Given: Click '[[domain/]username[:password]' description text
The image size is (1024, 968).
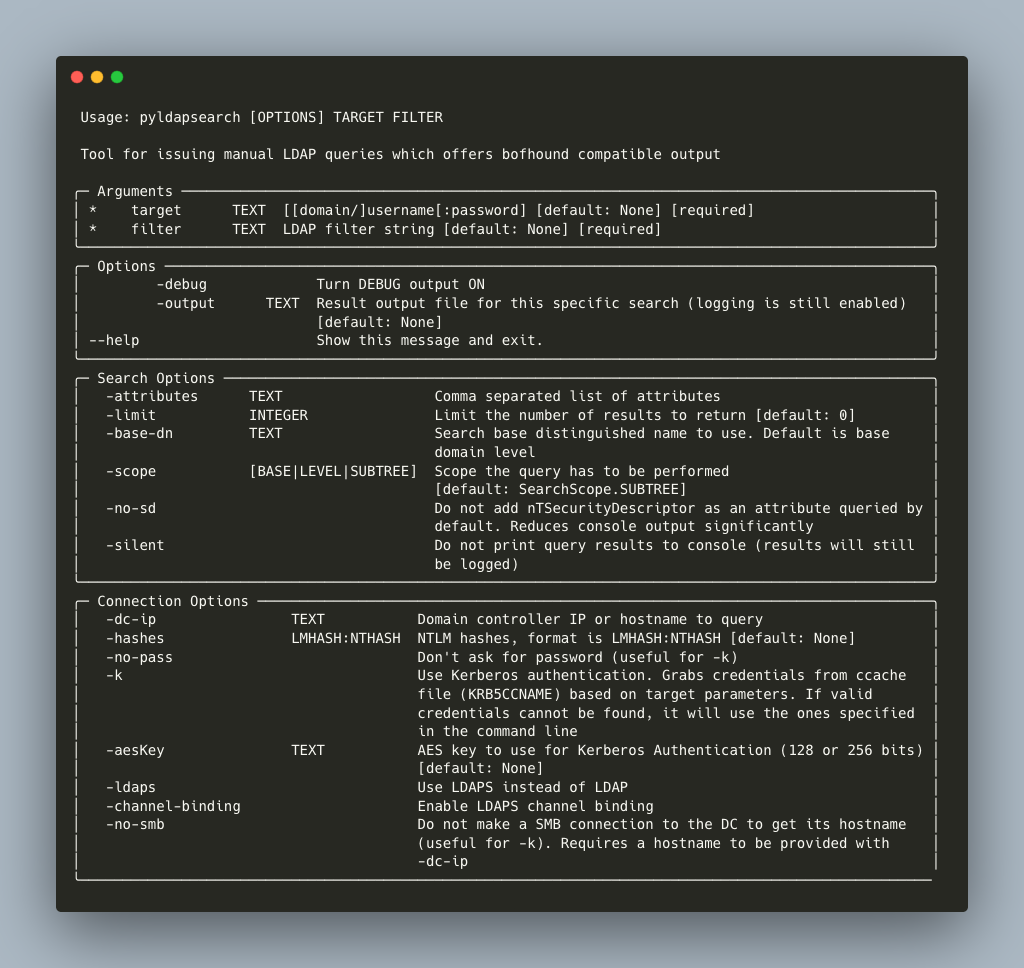Looking at the screenshot, I should tap(405, 210).
